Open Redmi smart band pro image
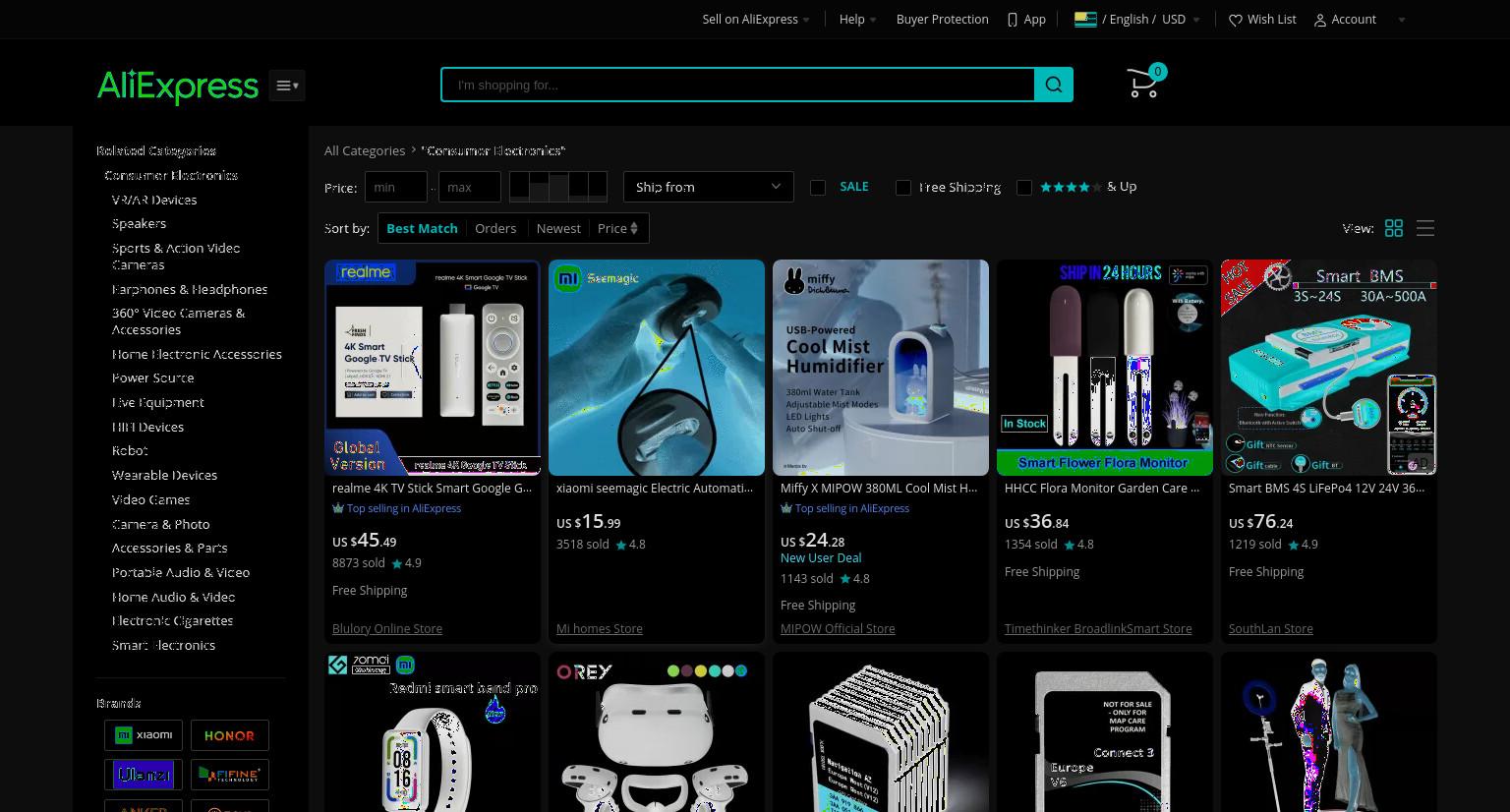The image size is (1510, 812). click(x=433, y=732)
